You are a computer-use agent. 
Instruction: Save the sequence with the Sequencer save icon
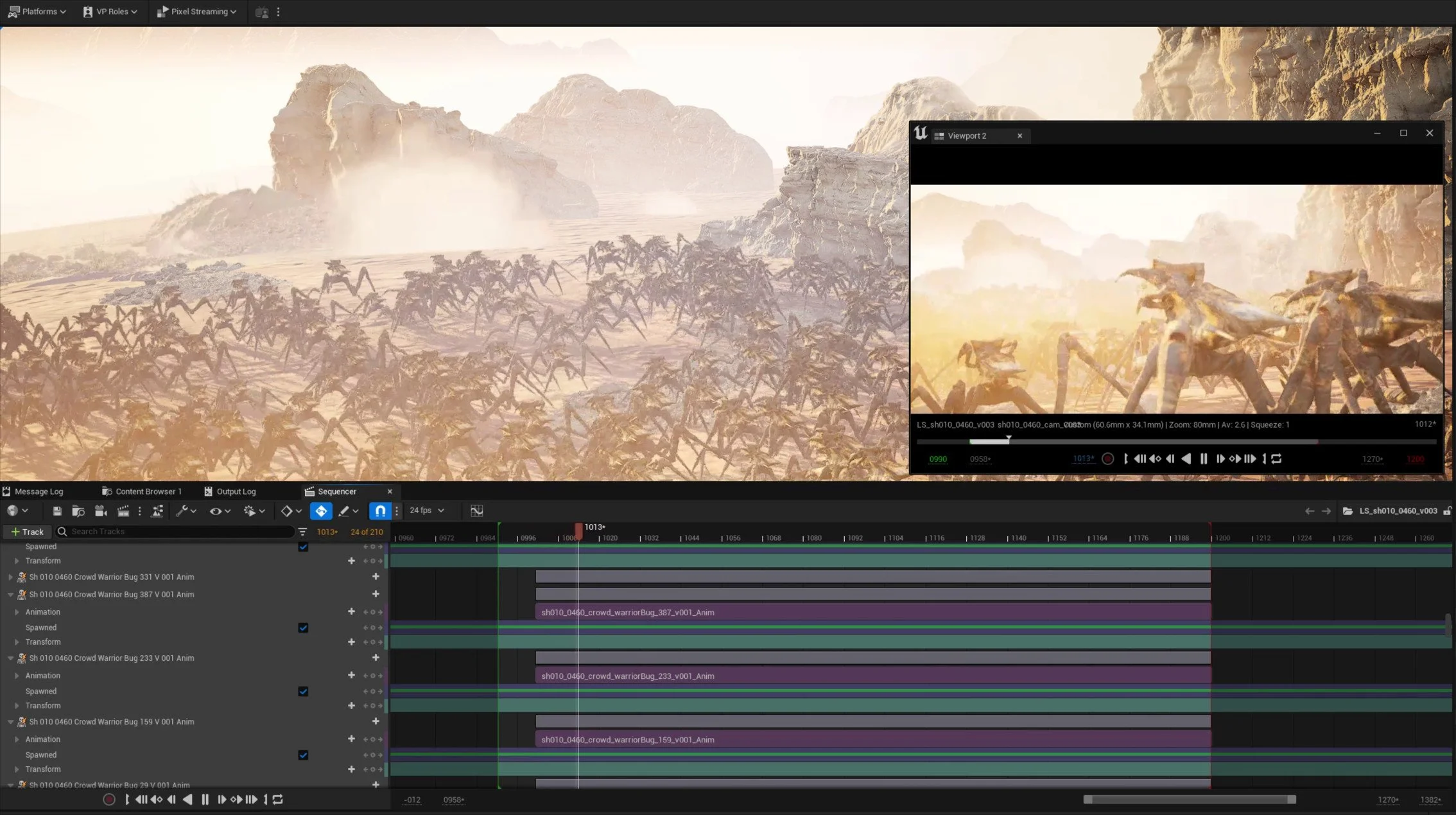(57, 511)
